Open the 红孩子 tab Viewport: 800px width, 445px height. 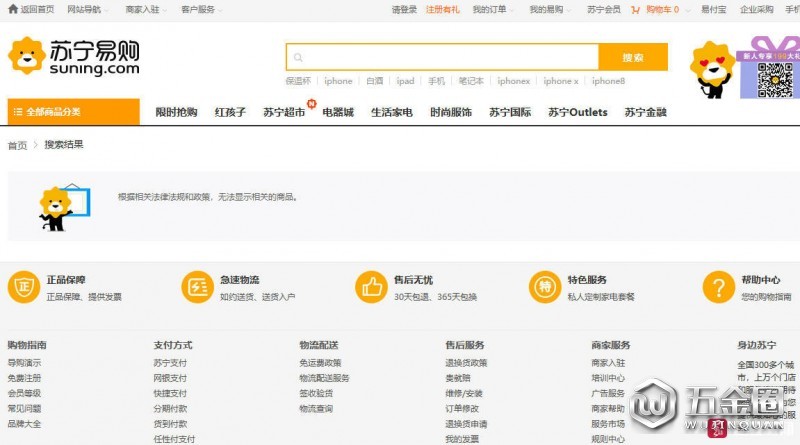pyautogui.click(x=230, y=112)
